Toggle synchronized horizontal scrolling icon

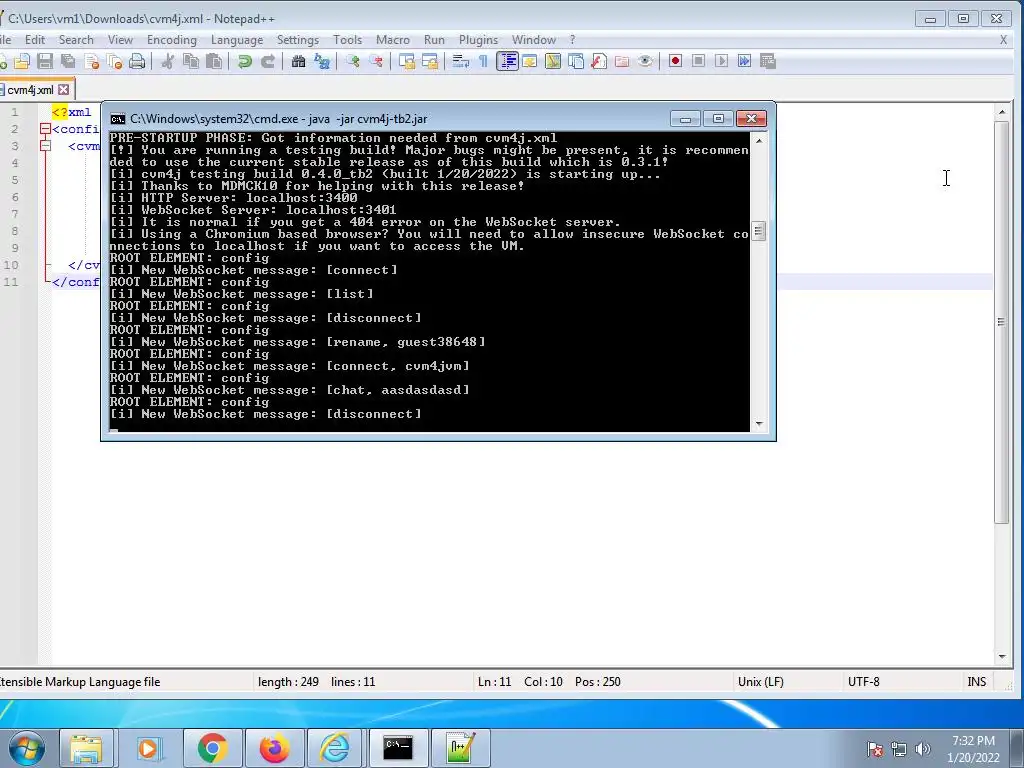(x=430, y=61)
